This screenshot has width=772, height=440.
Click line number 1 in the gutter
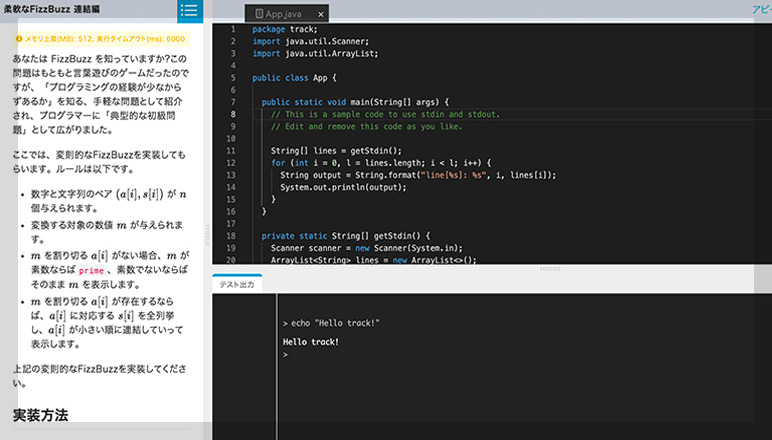(232, 30)
